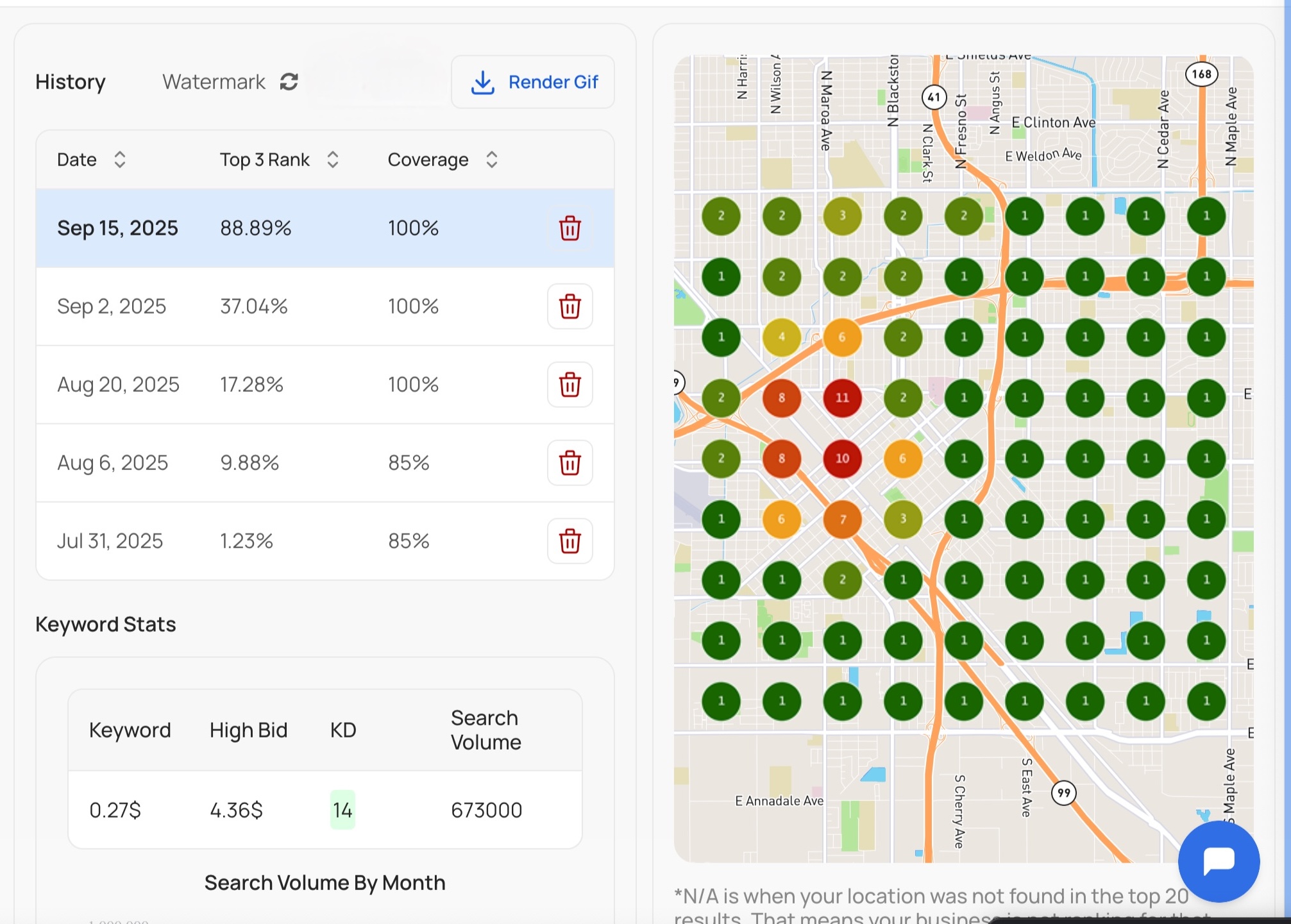Select the Aug 20, 2025 scan row
The width and height of the screenshot is (1291, 924).
click(x=289, y=385)
